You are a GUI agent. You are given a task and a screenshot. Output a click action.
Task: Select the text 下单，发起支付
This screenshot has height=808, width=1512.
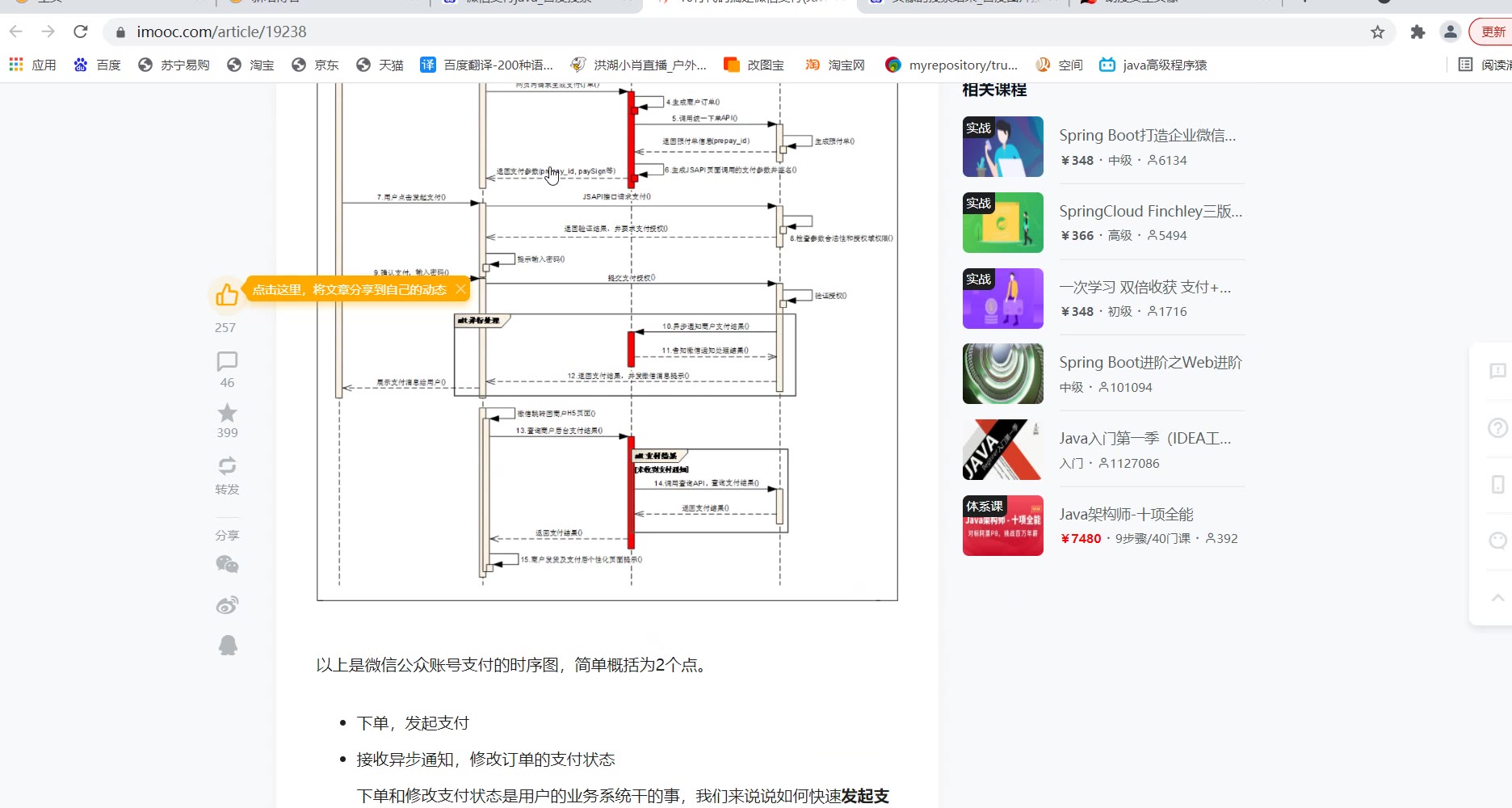click(x=413, y=722)
